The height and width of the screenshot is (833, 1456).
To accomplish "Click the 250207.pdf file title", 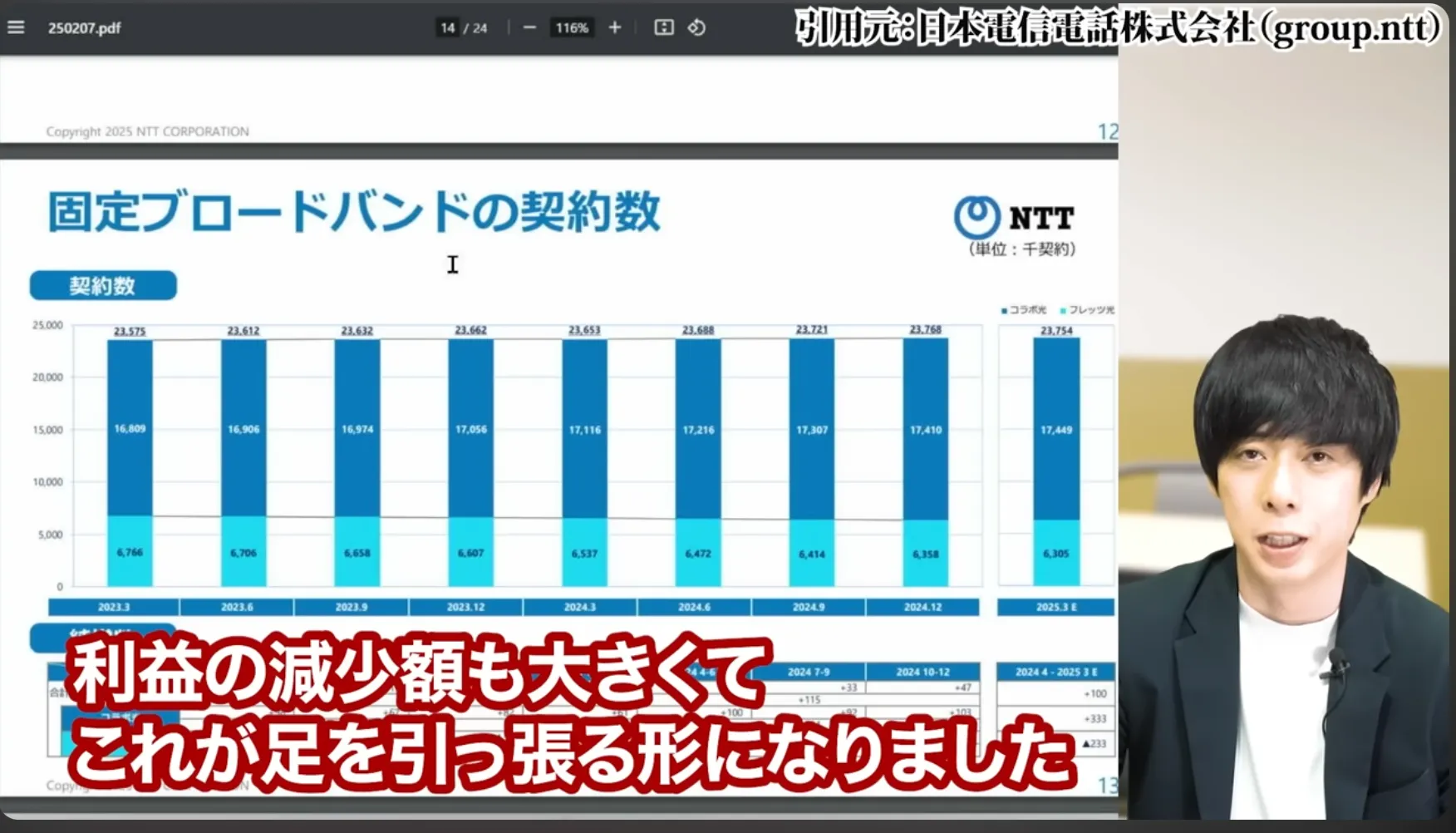I will [x=84, y=28].
